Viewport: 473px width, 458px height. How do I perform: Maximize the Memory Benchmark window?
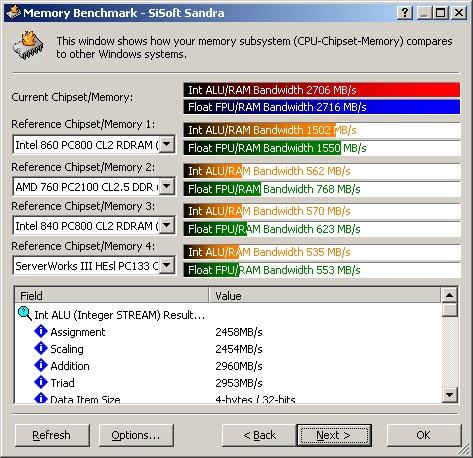point(440,13)
